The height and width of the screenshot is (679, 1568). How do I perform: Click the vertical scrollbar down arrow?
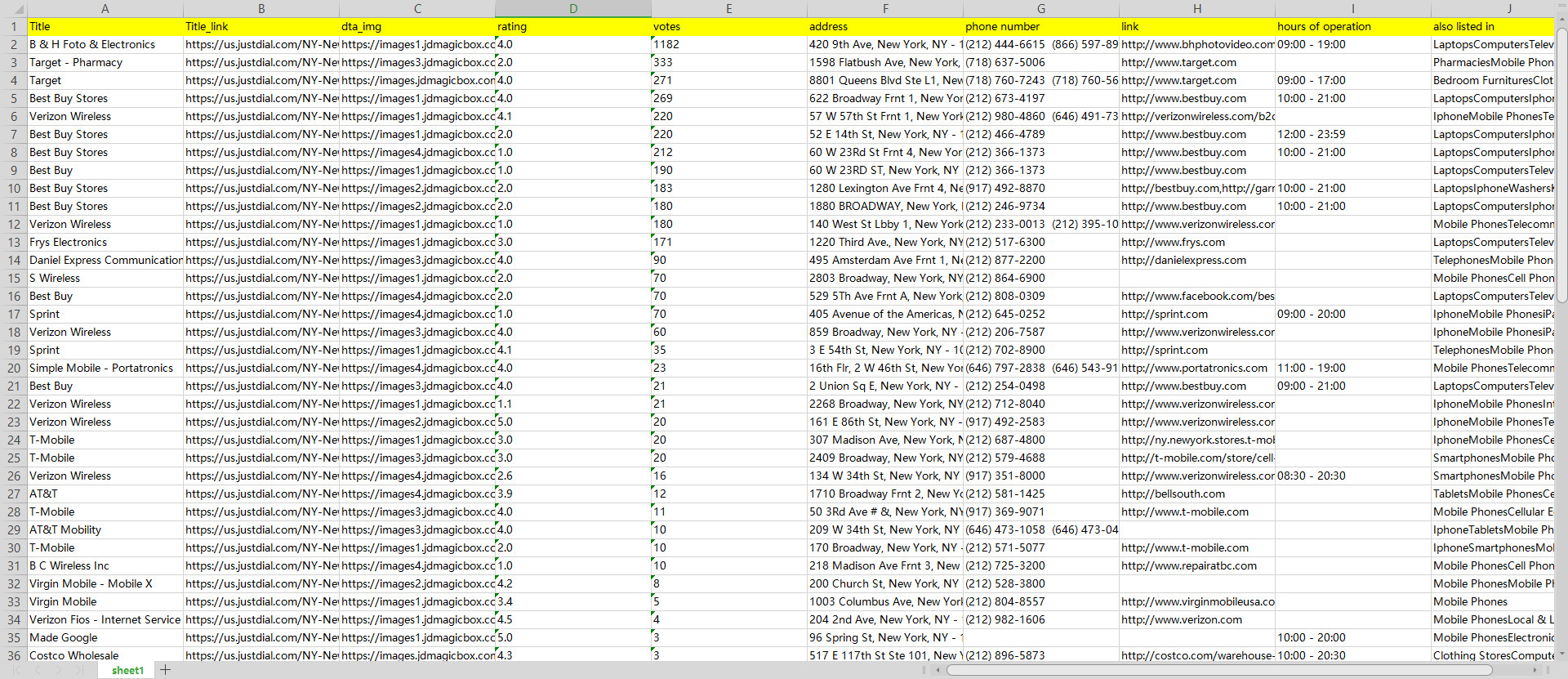(x=1561, y=654)
